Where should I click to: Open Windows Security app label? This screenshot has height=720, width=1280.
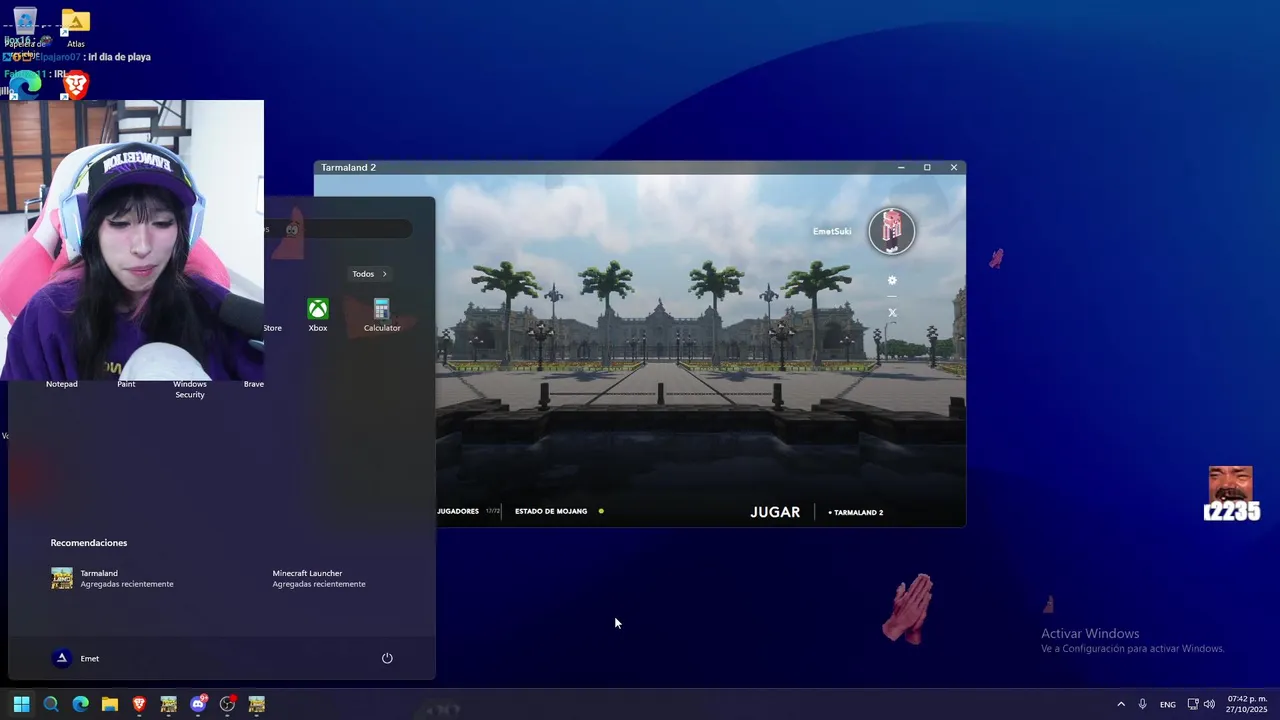[190, 389]
